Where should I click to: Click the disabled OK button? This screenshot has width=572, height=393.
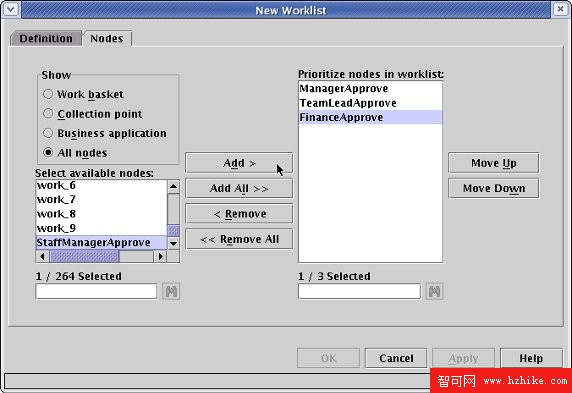(328, 358)
